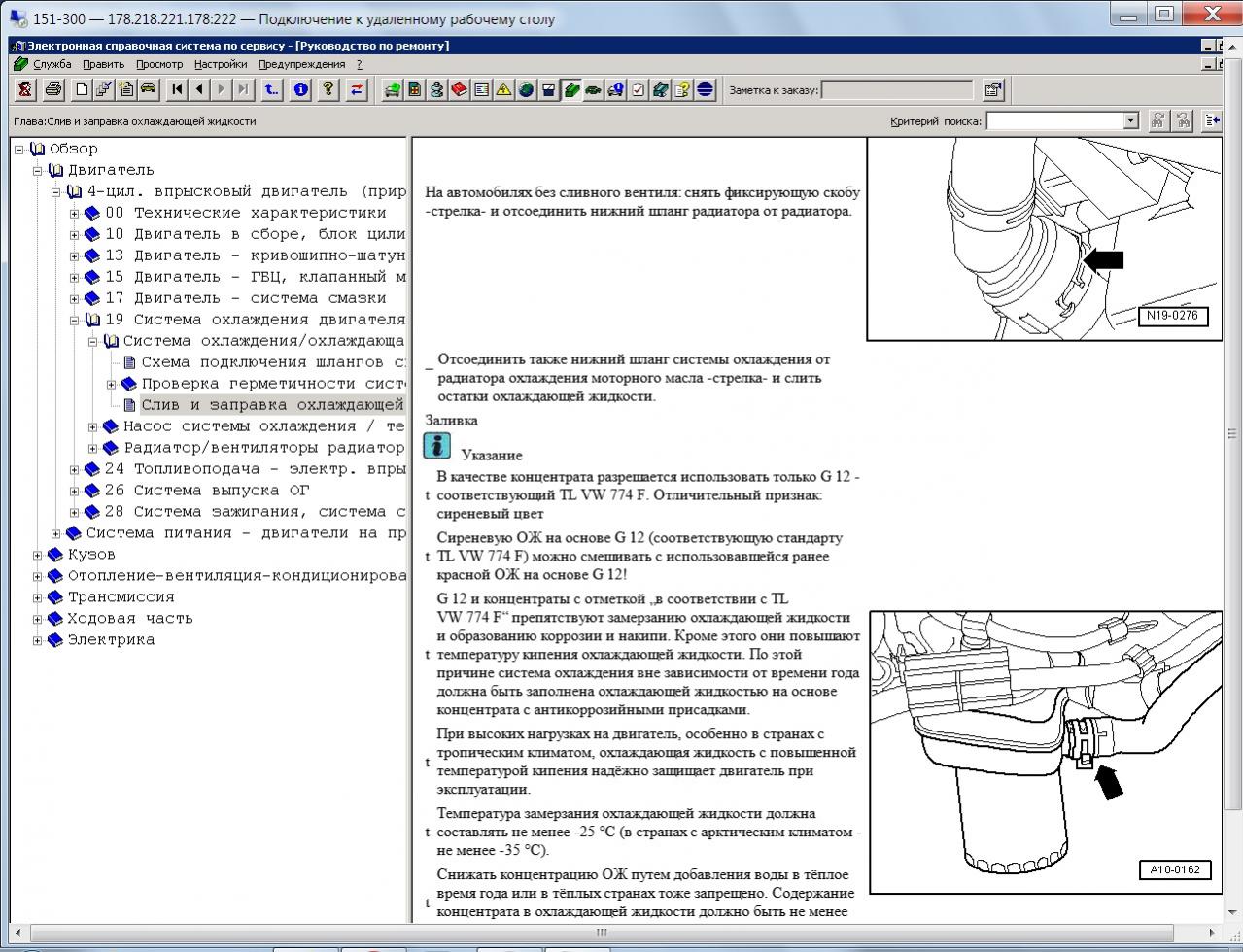Click the Заливка heading text
This screenshot has height=952, width=1243.
coord(451,421)
